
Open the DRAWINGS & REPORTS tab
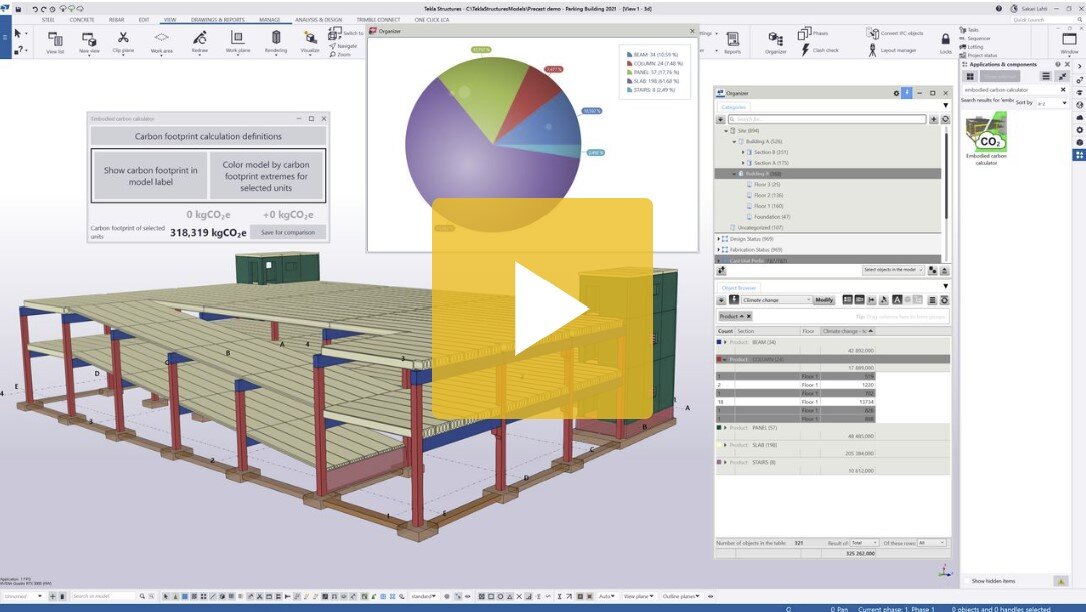tap(219, 19)
